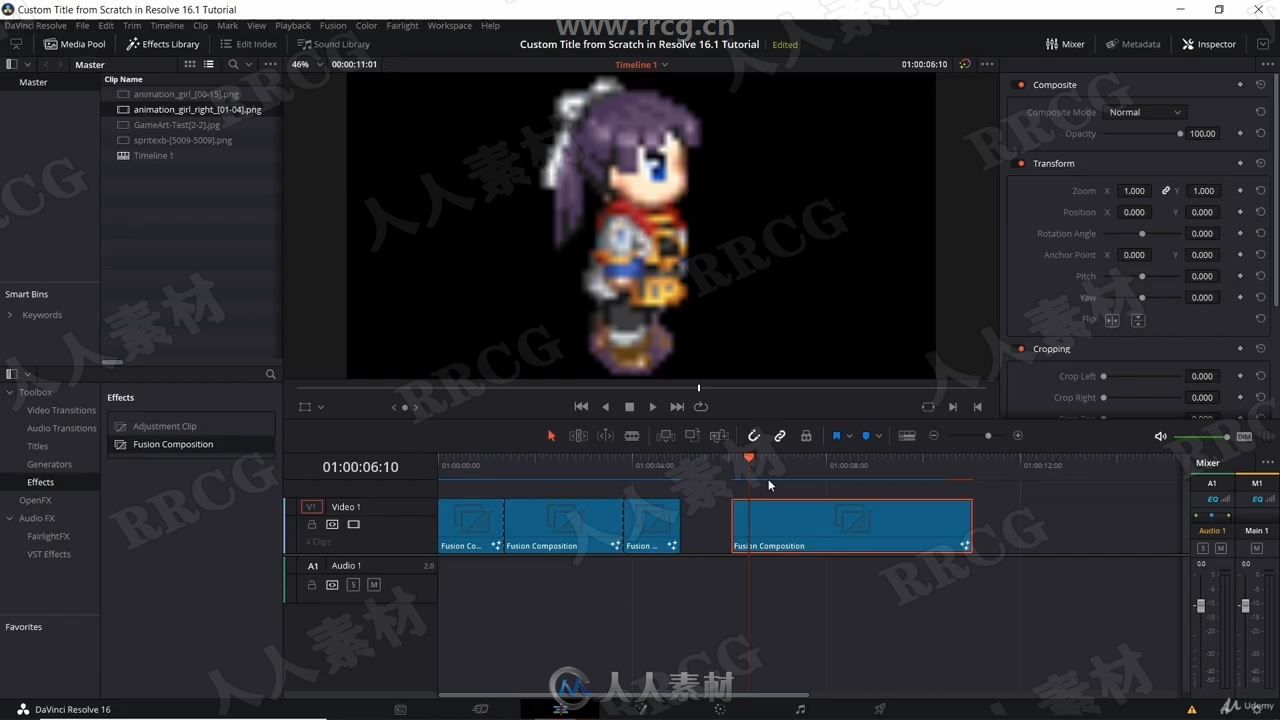Click the Insert Clip timeline button

point(666,436)
